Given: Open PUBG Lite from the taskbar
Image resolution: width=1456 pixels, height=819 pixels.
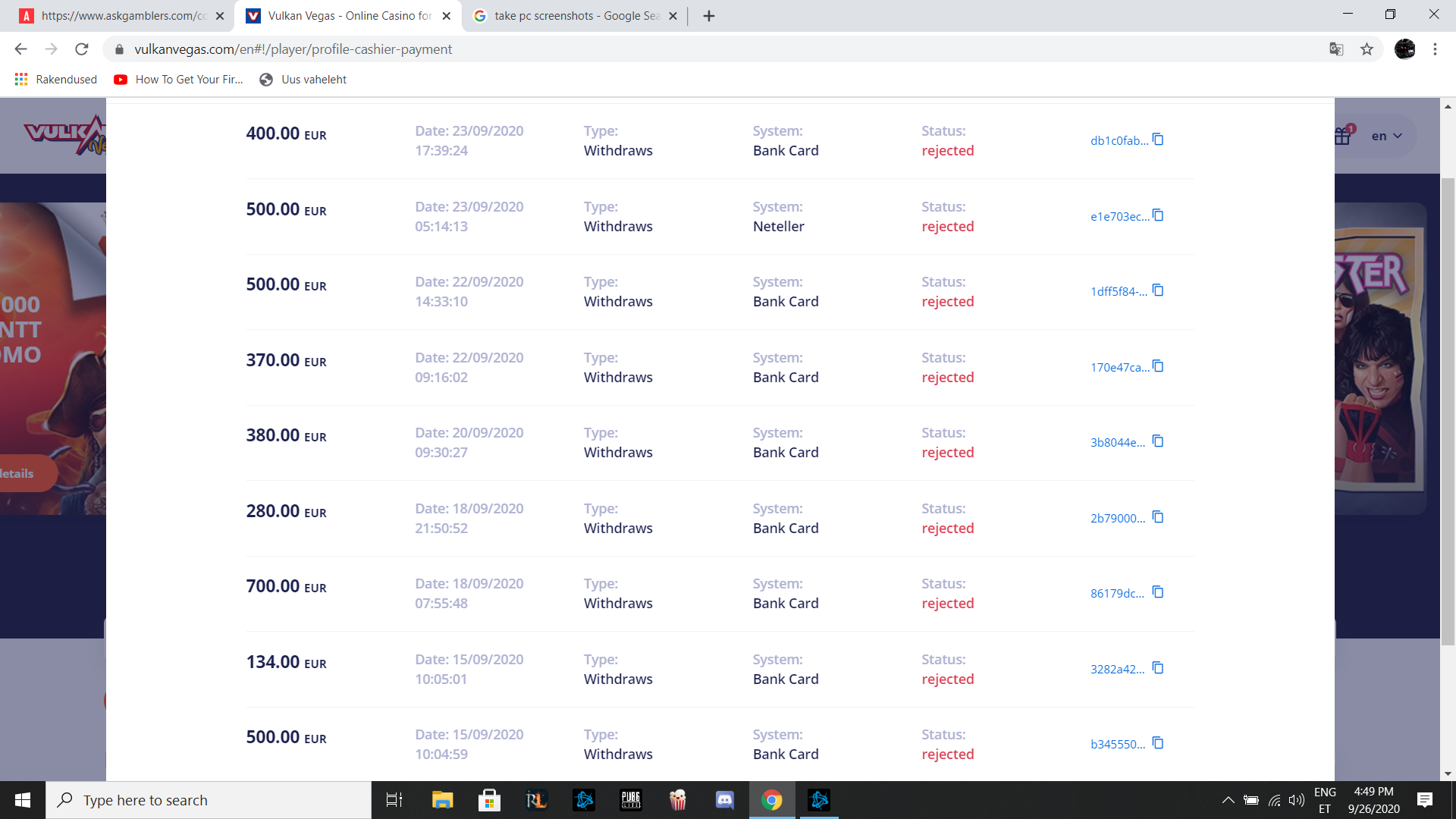Looking at the screenshot, I should [x=631, y=800].
